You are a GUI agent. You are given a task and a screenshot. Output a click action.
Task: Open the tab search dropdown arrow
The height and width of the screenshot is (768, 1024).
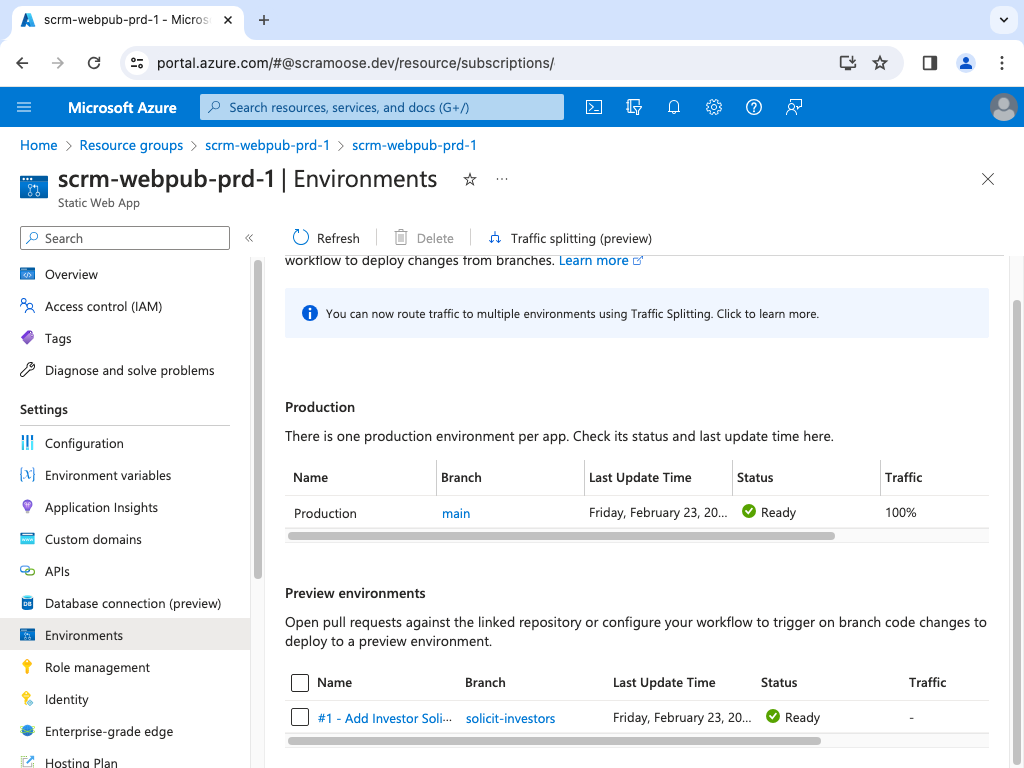(x=1004, y=20)
